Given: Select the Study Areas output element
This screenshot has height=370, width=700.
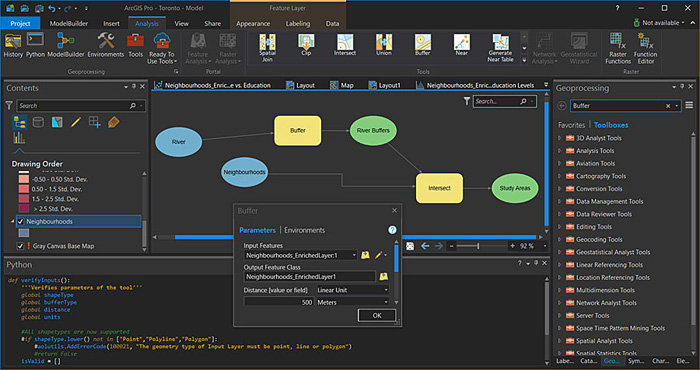Looking at the screenshot, I should tap(515, 188).
